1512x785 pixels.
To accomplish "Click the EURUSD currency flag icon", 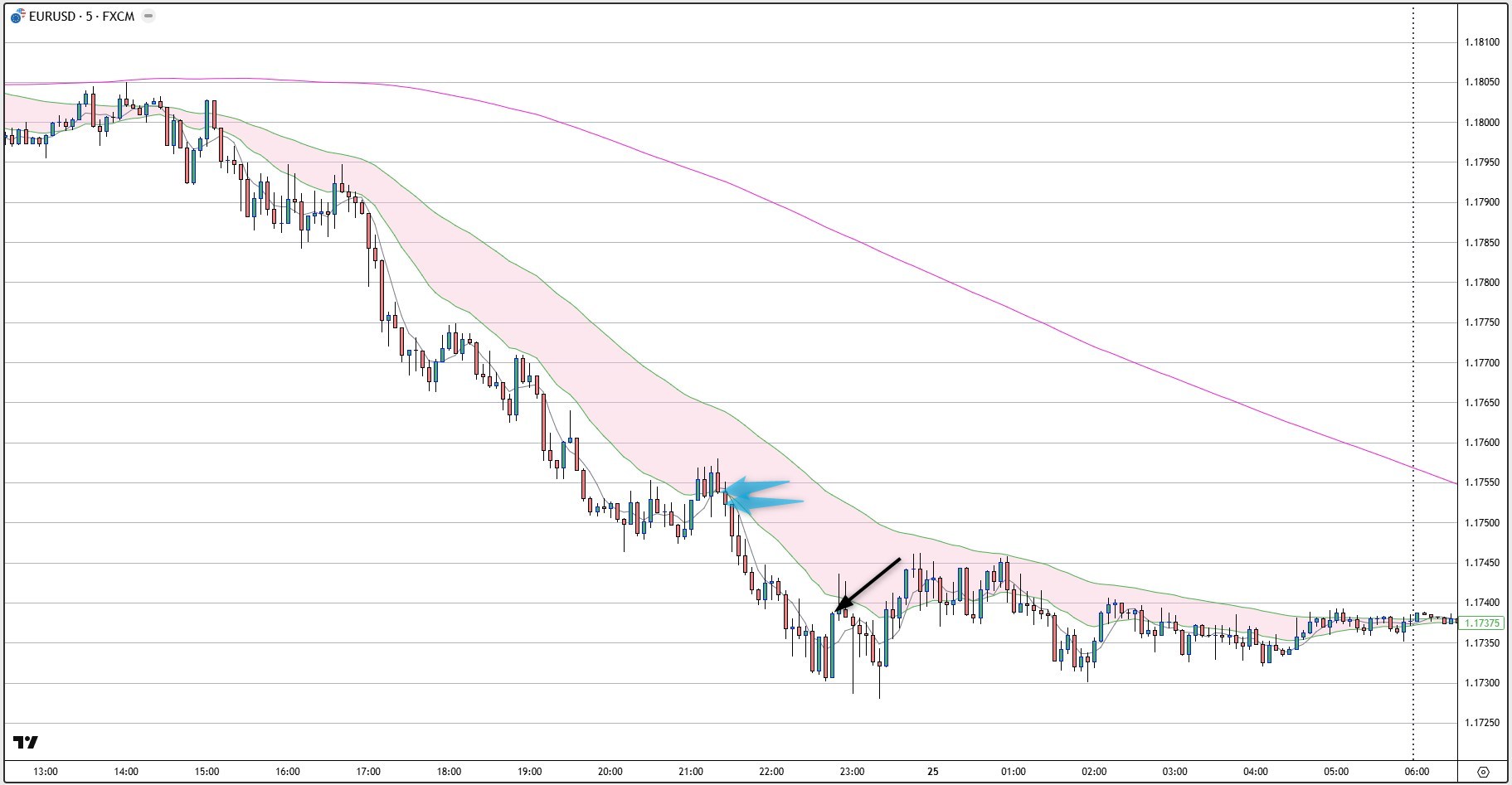I will pos(17,17).
